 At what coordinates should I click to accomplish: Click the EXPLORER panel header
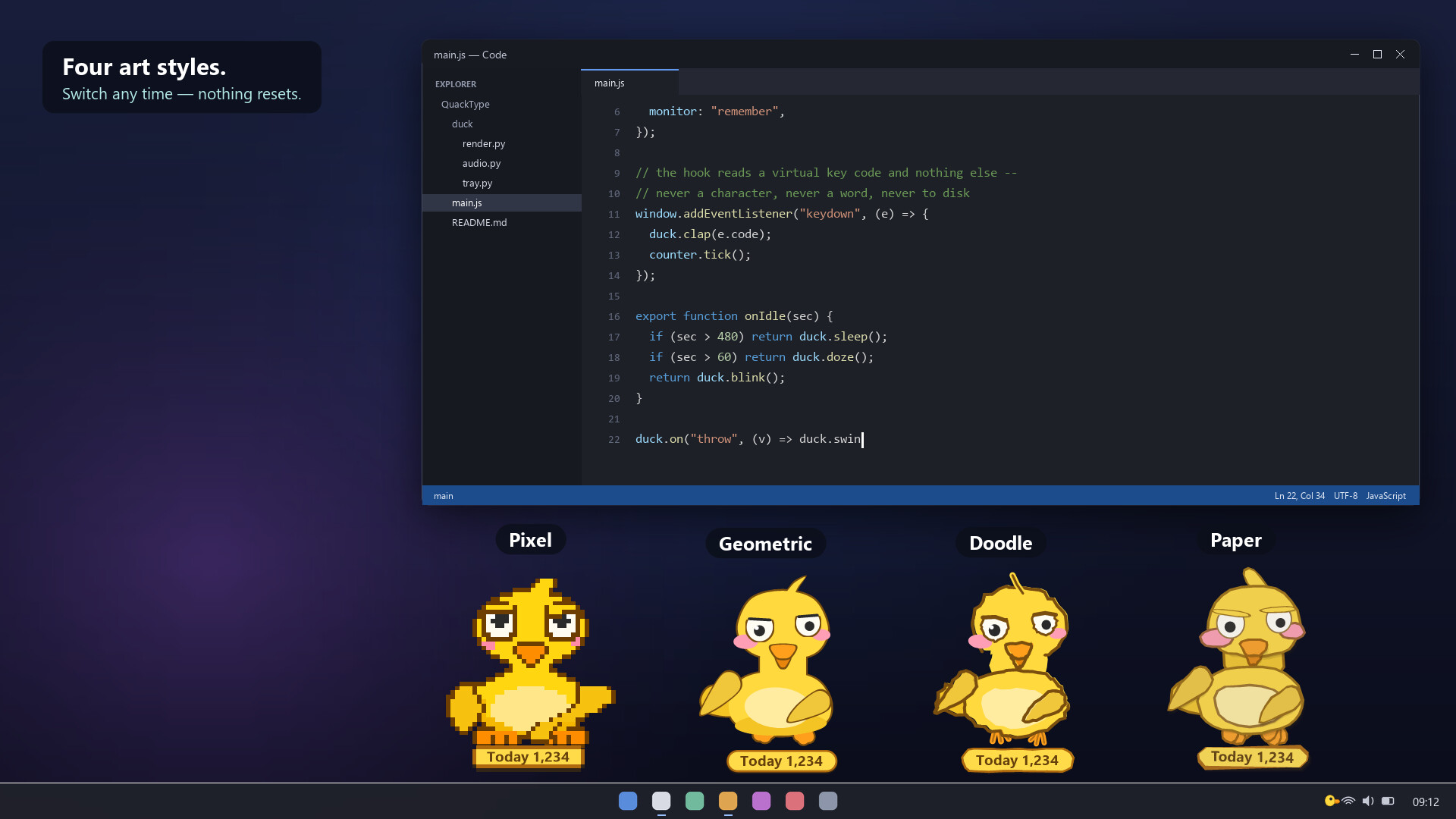[456, 84]
